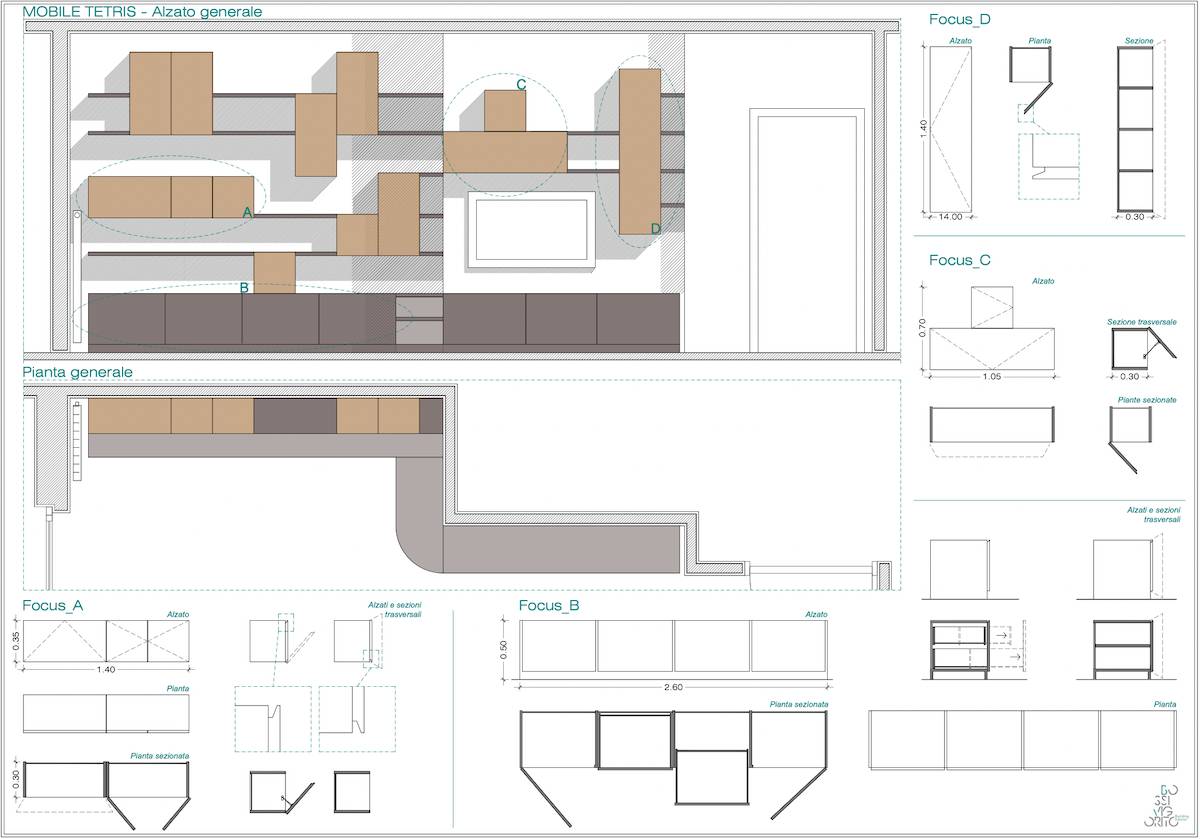
Task: Click "Alzati e sezioni trasversali" label in Focus_A
Action: (393, 610)
